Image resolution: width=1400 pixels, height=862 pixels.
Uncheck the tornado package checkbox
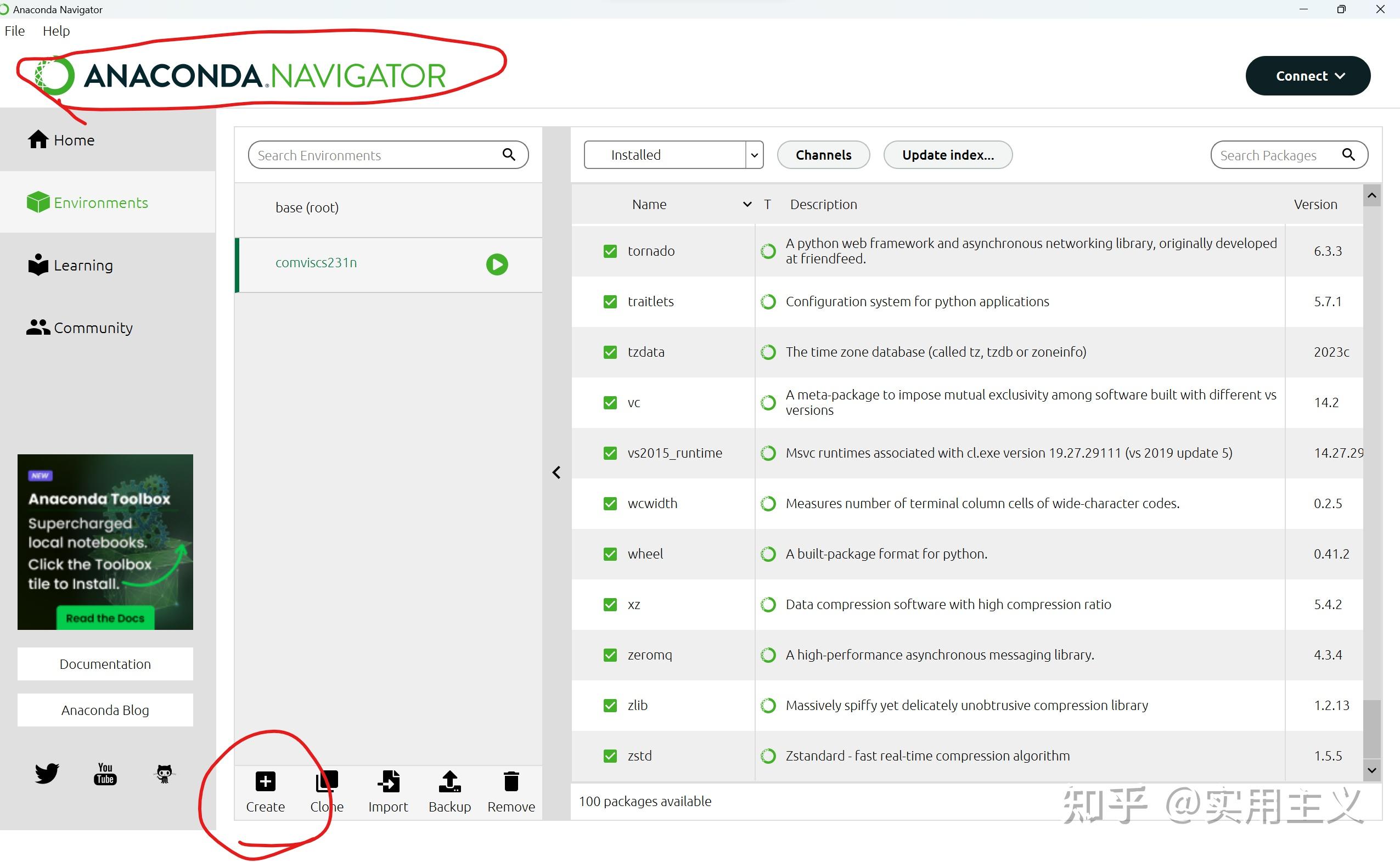(610, 251)
